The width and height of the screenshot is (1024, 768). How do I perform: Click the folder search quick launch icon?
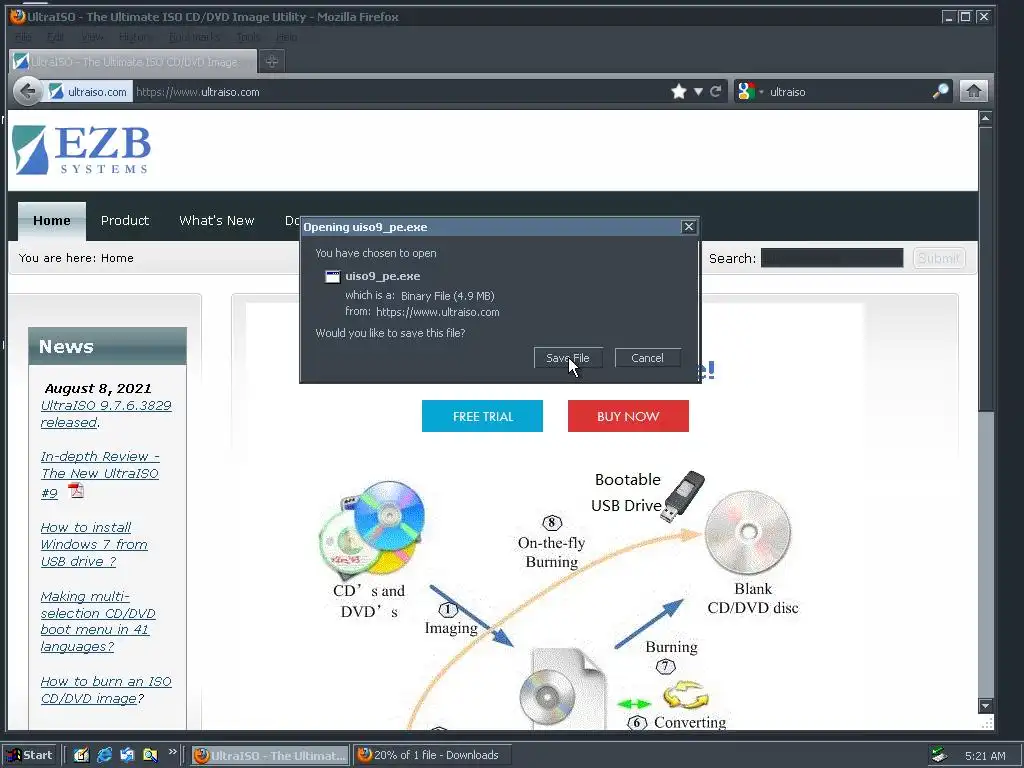[150, 755]
